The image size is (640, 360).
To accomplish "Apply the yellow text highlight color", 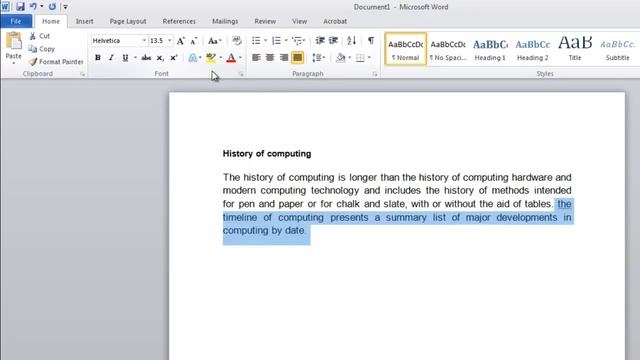I will point(211,58).
